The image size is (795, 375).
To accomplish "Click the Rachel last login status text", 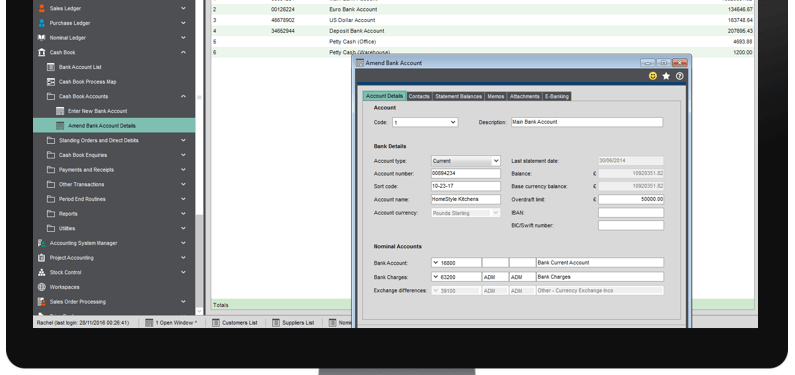I will [83, 322].
